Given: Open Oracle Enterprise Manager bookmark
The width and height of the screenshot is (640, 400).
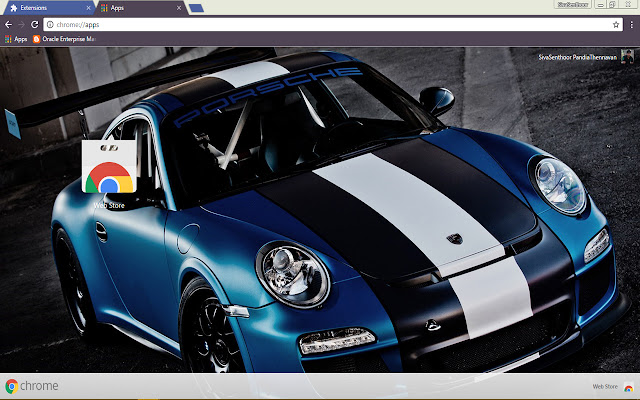Looking at the screenshot, I should point(64,39).
